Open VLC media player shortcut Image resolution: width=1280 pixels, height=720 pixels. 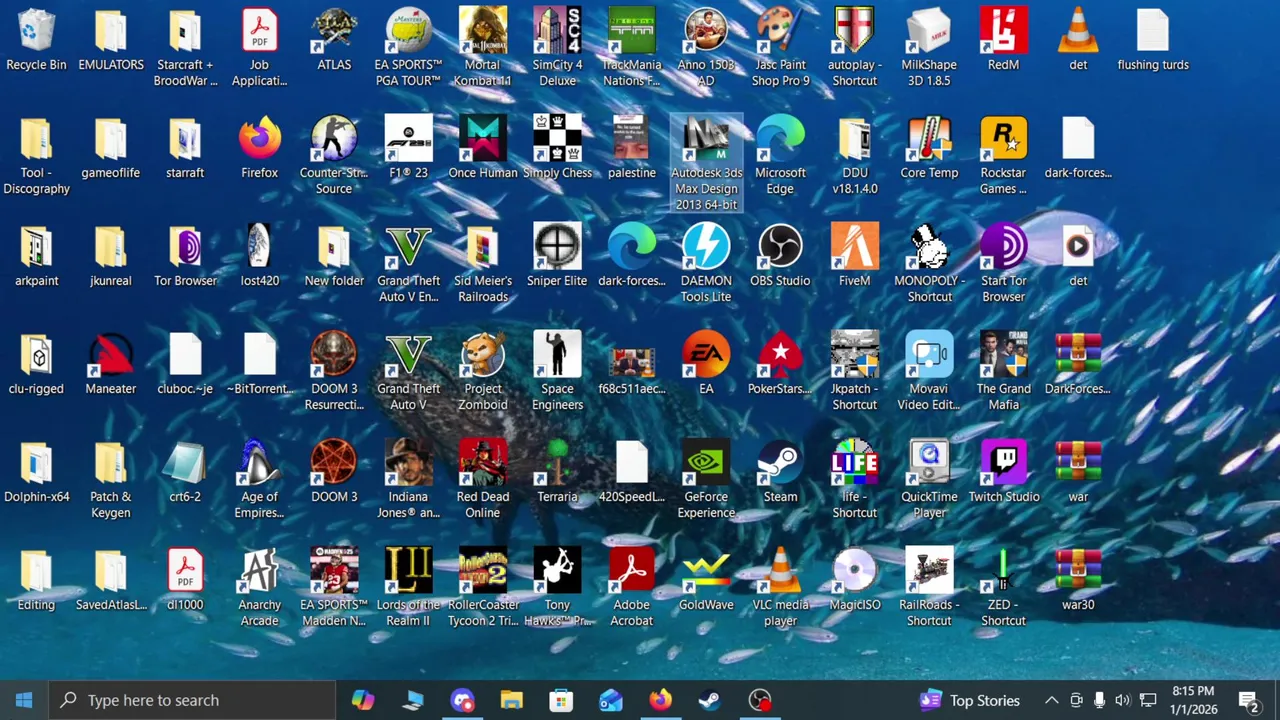coord(780,586)
